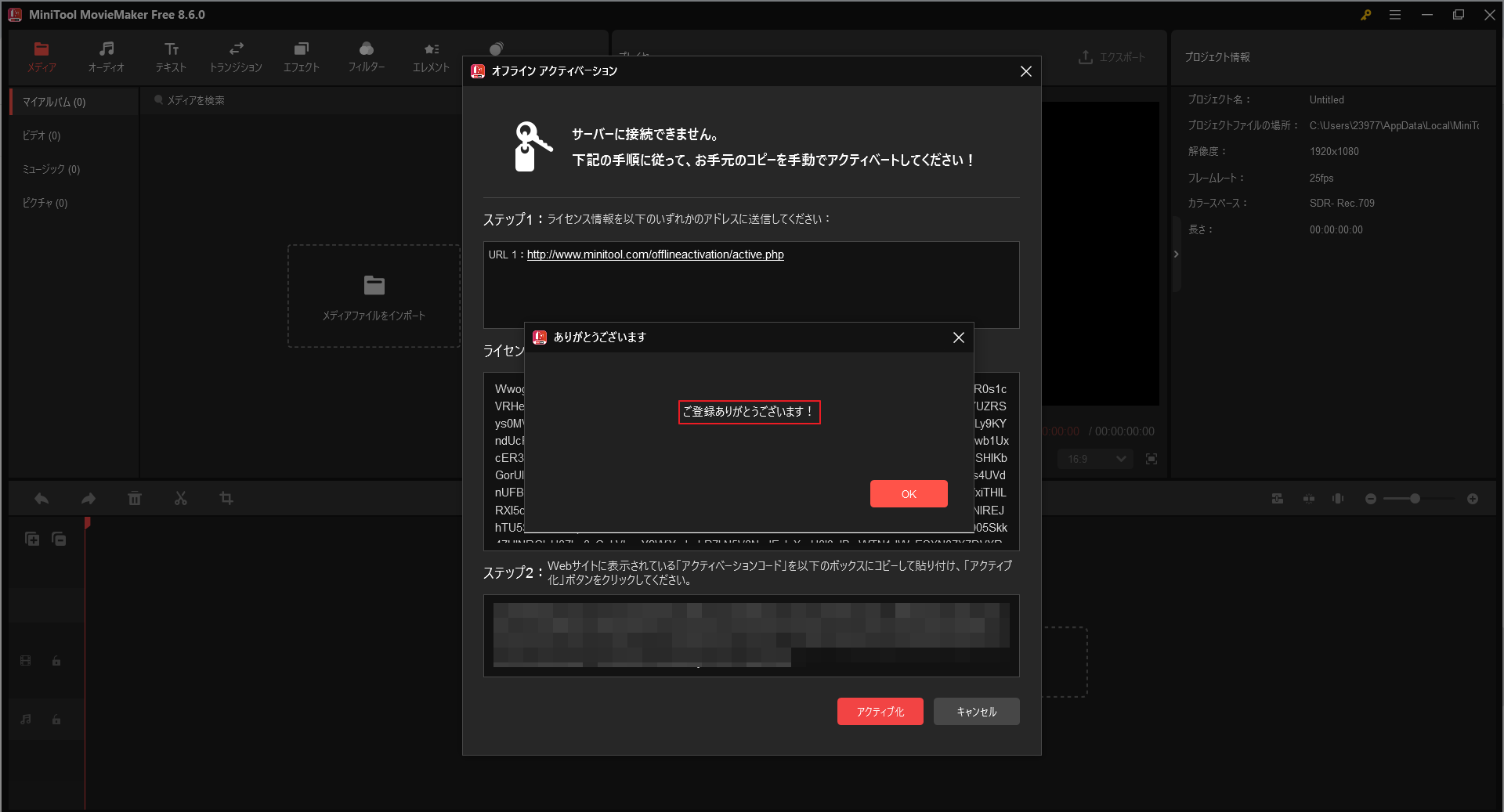The image size is (1504, 812).
Task: Toggle the music track lock
Action: point(56,720)
